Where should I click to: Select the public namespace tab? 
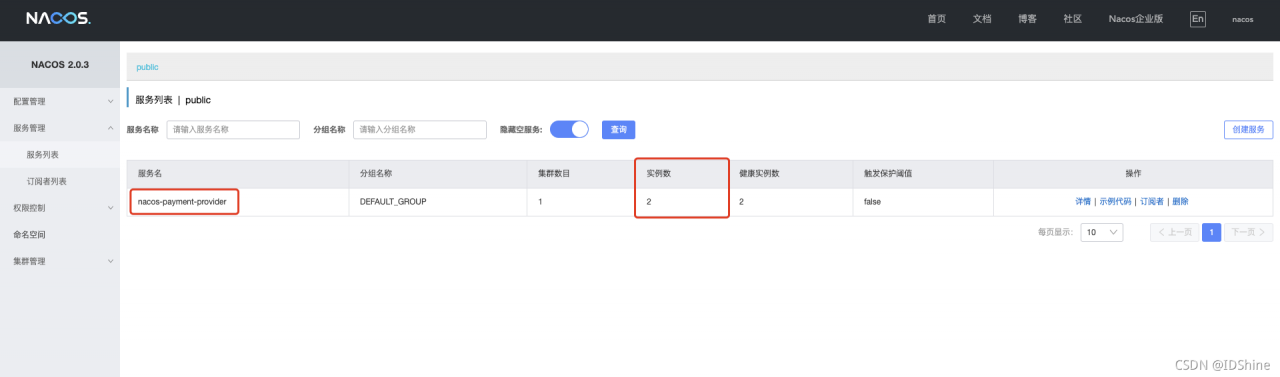pyautogui.click(x=147, y=67)
